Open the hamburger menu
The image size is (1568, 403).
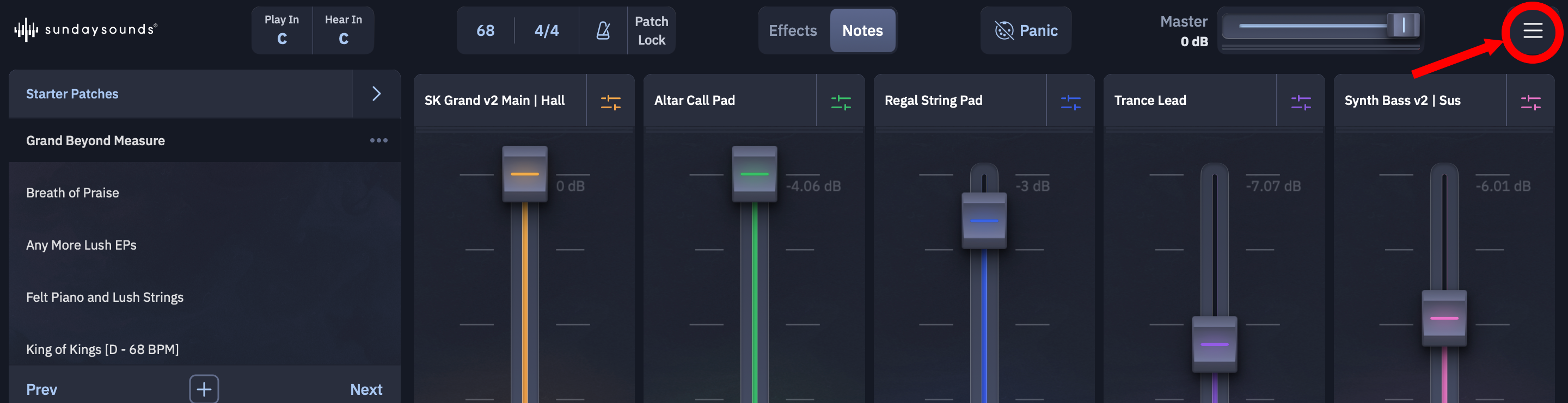(1532, 30)
